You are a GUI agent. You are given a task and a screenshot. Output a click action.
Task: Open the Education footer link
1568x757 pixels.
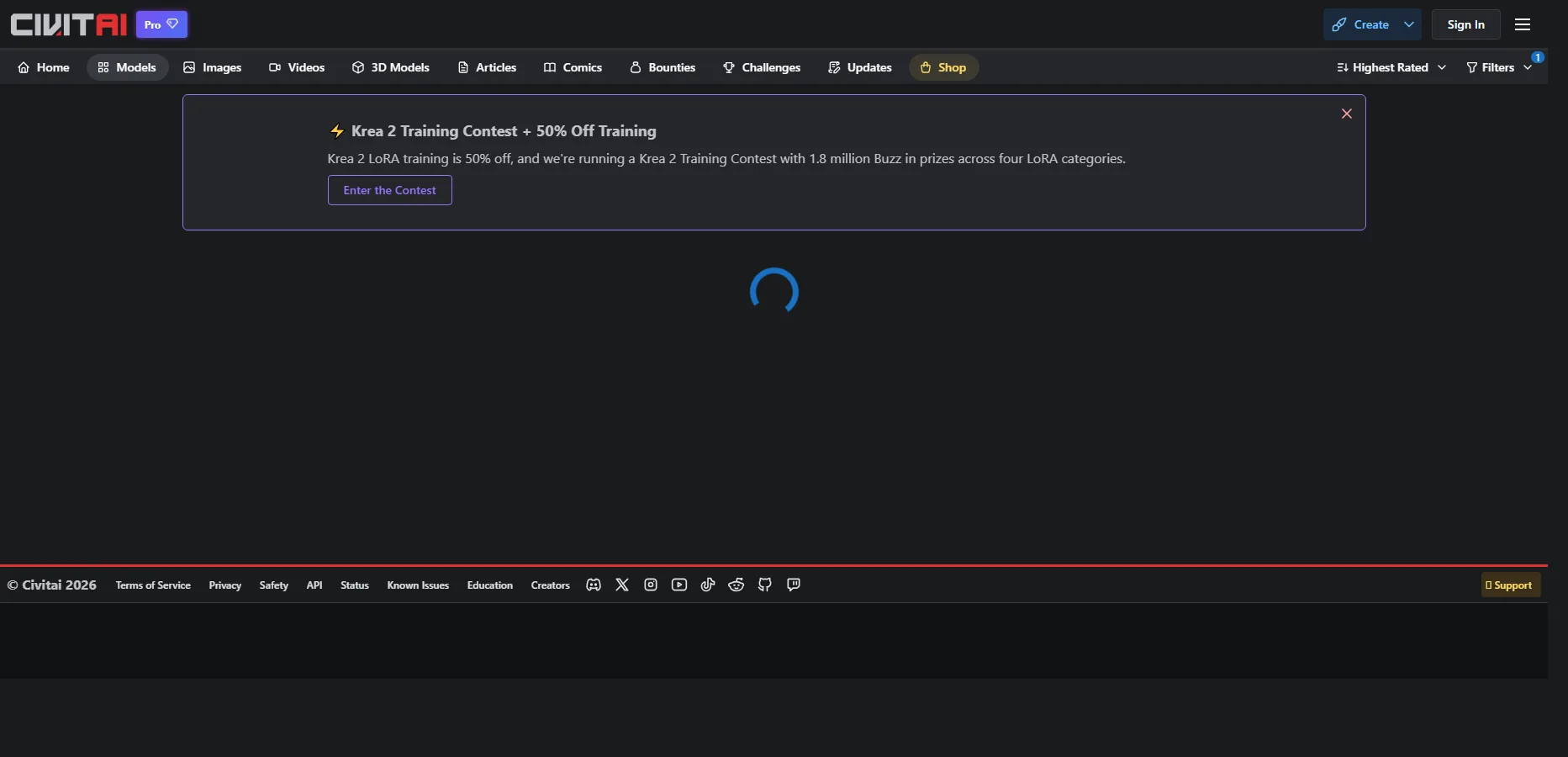(x=490, y=585)
